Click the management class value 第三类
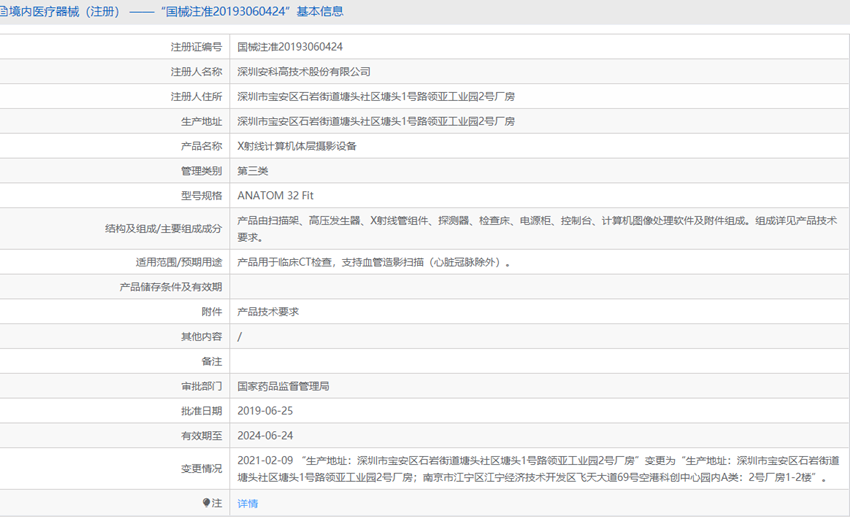 (x=253, y=171)
